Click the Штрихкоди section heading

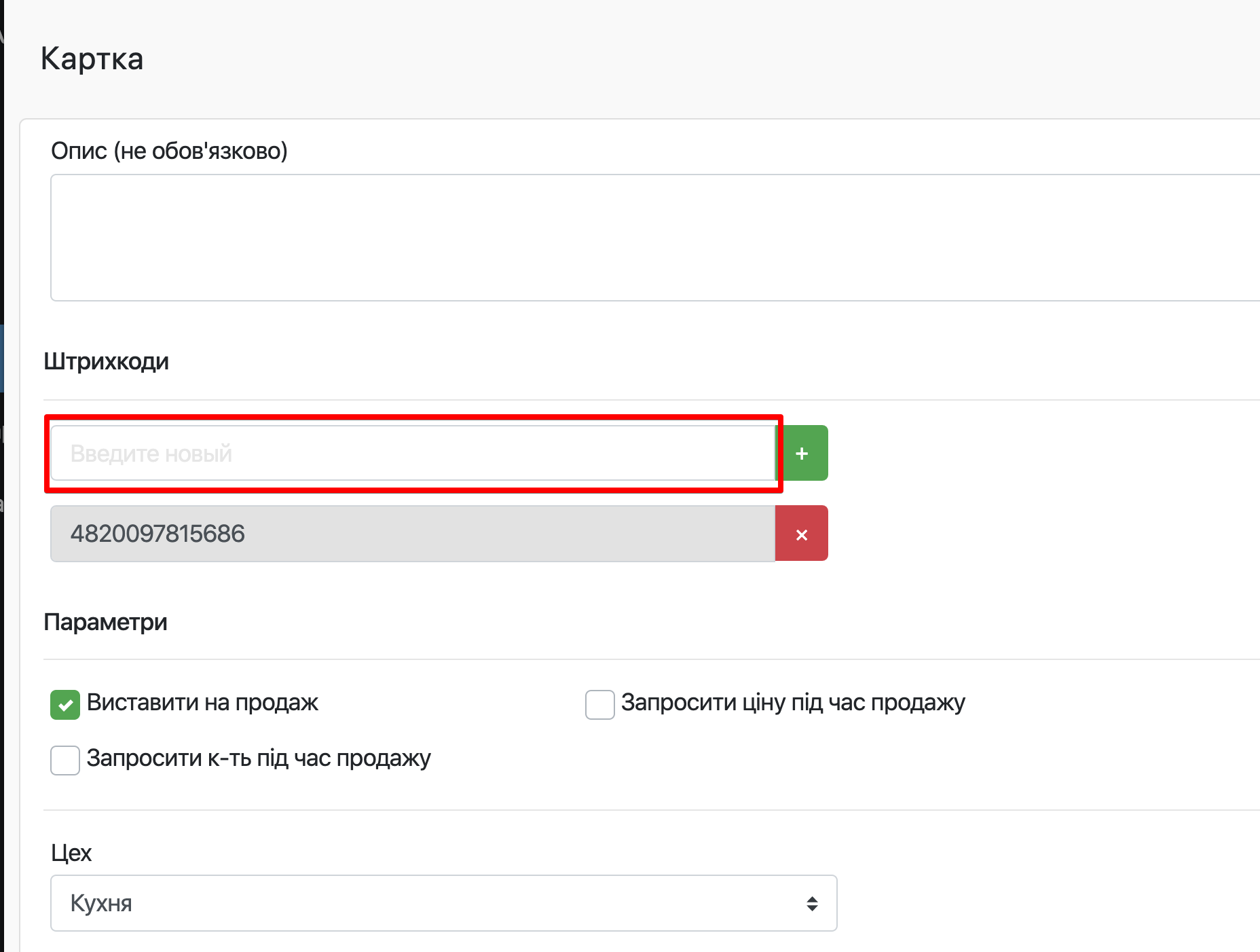106,361
